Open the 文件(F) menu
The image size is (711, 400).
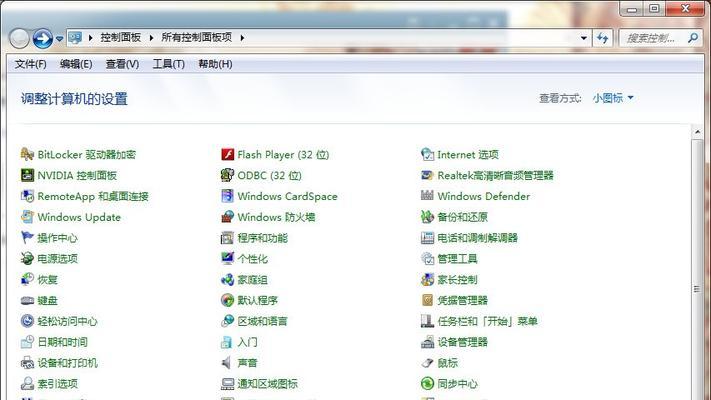pyautogui.click(x=30, y=64)
